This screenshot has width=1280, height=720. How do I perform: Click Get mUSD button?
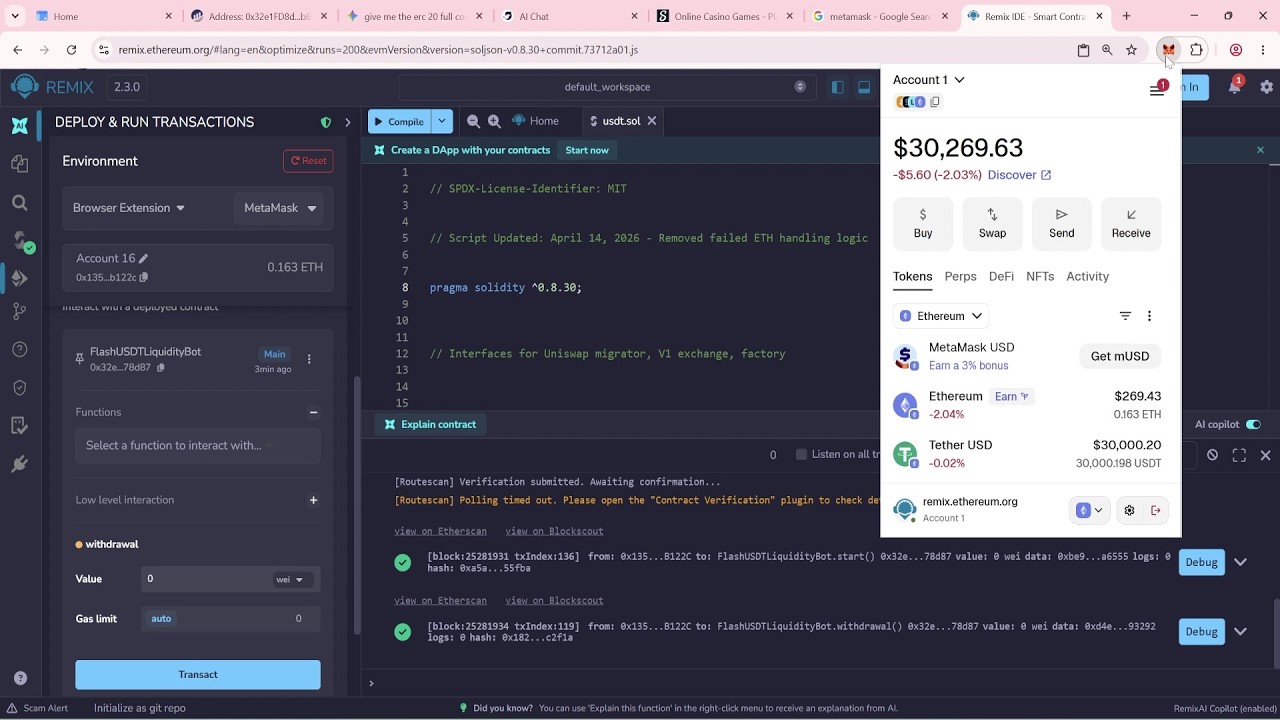click(x=1119, y=356)
